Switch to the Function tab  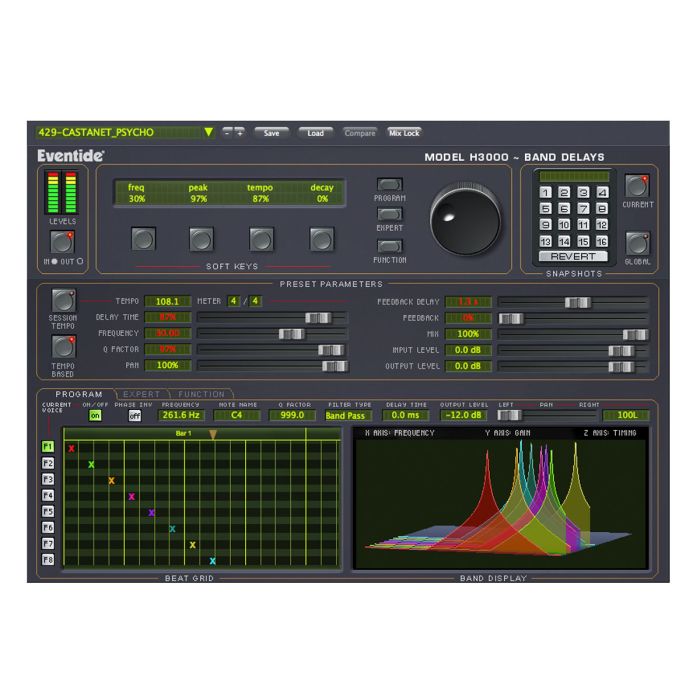[x=202, y=395]
